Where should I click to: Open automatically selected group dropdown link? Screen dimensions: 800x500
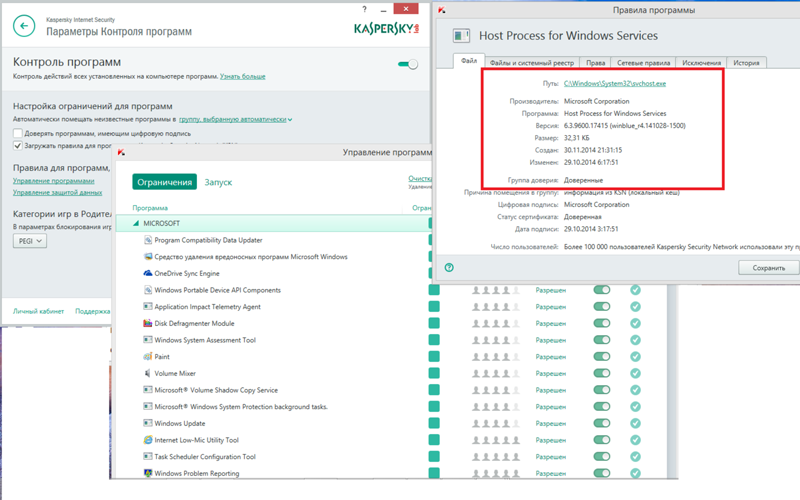pyautogui.click(x=235, y=119)
